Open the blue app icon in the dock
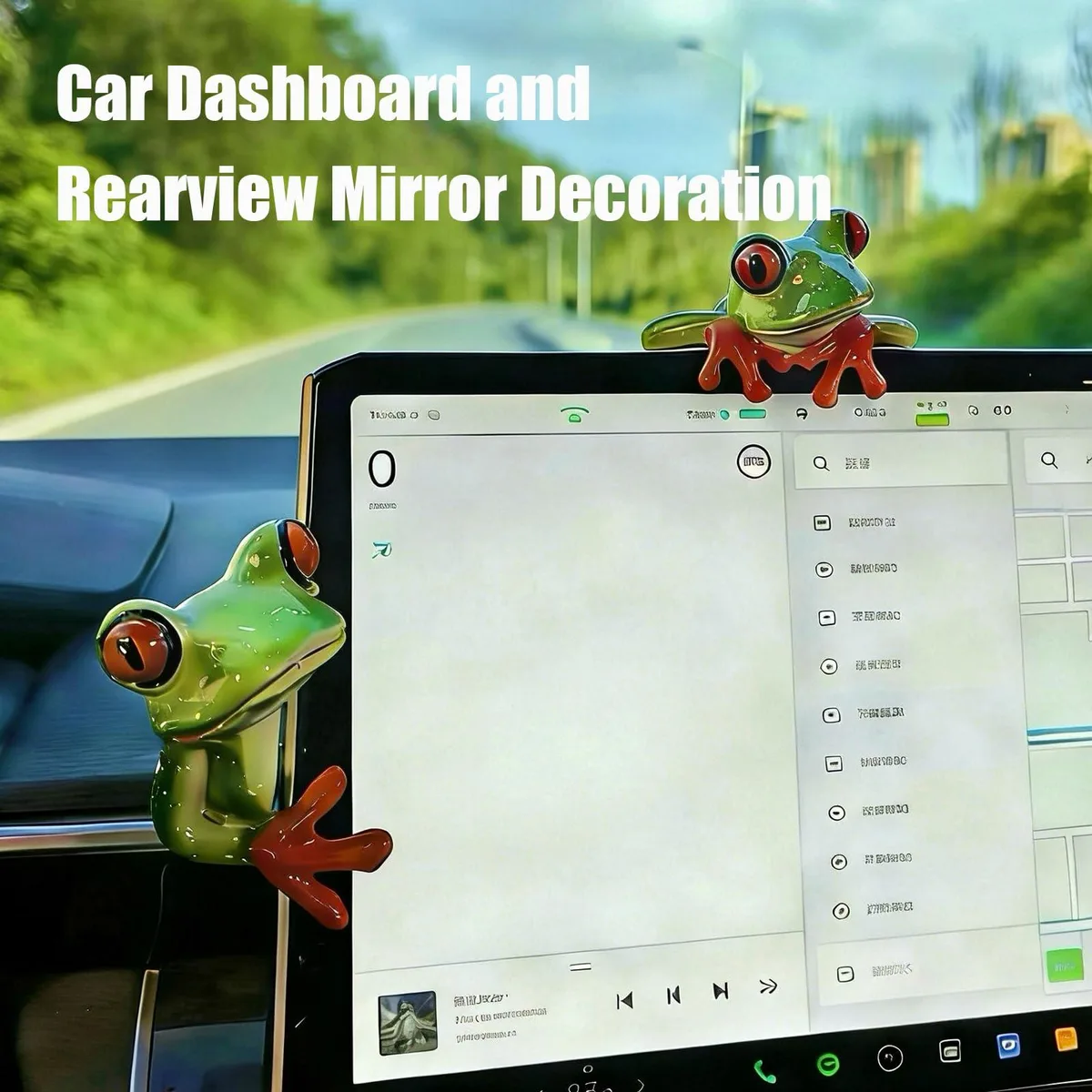The image size is (1092, 1092). click(1008, 1046)
